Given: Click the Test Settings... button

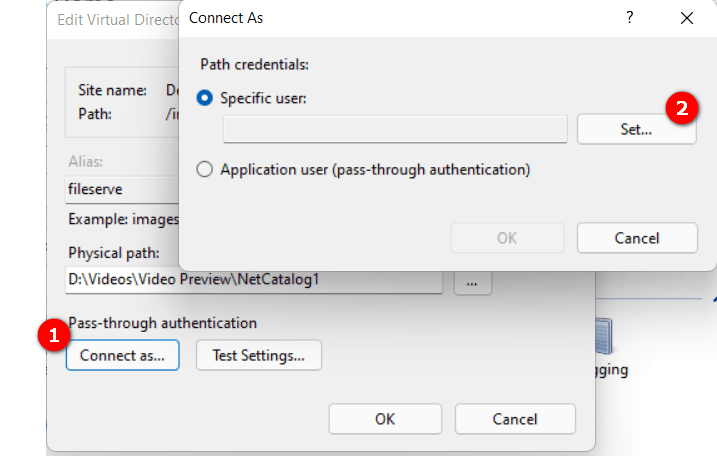Looking at the screenshot, I should (259, 354).
